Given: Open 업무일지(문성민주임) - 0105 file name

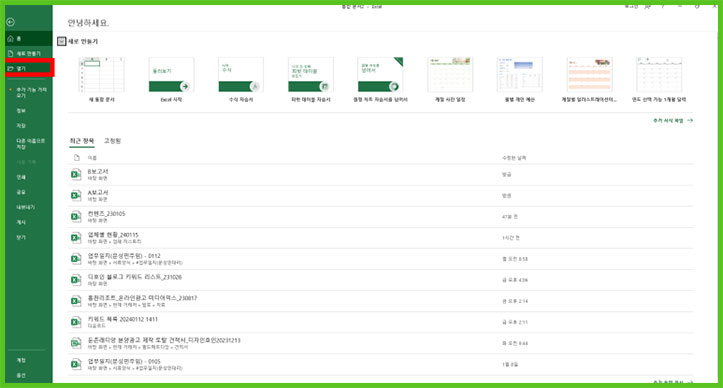Looking at the screenshot, I should point(124,361).
